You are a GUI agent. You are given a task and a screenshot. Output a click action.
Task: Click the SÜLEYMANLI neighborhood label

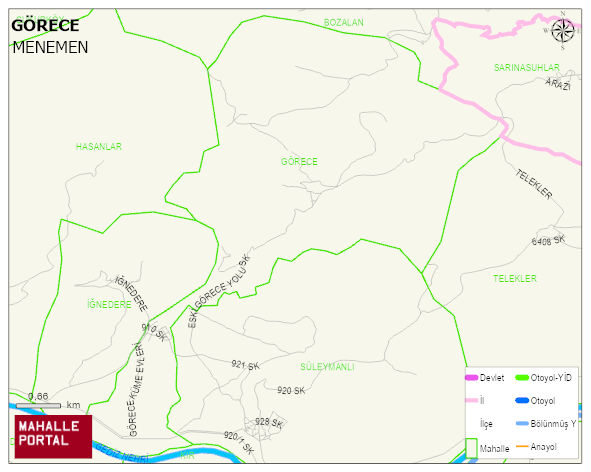[327, 367]
